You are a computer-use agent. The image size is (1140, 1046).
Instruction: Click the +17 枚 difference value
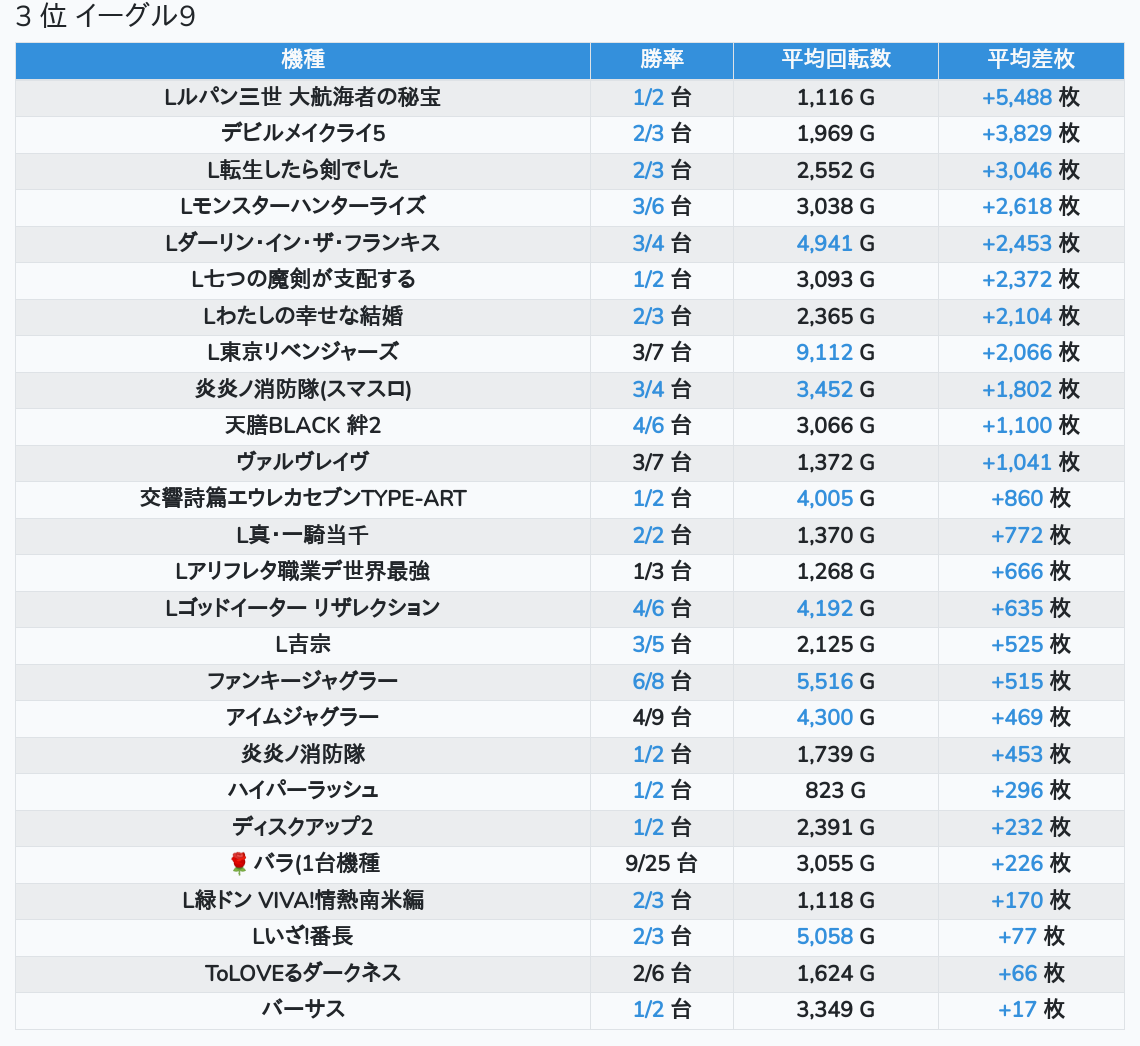tap(1031, 1009)
